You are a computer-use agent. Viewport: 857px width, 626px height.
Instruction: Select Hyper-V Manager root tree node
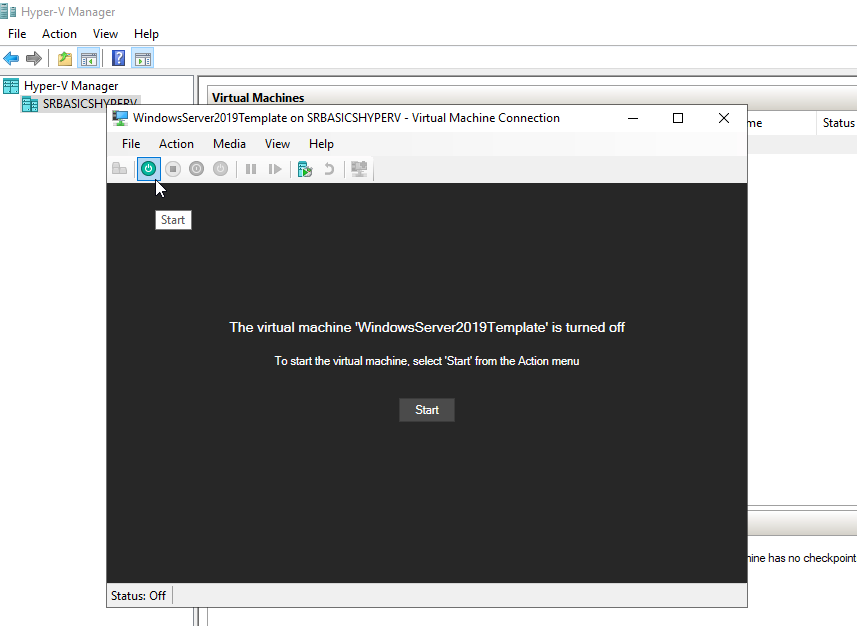[x=71, y=86]
